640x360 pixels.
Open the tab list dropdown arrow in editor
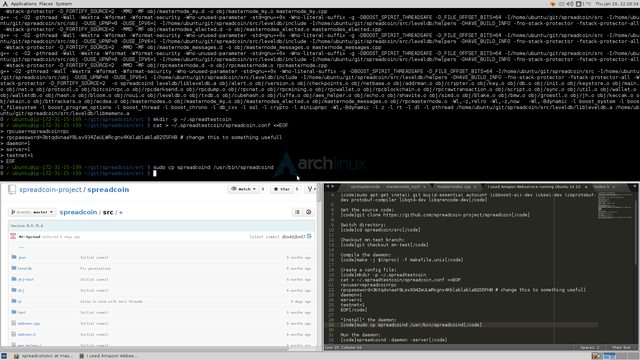tap(635, 187)
